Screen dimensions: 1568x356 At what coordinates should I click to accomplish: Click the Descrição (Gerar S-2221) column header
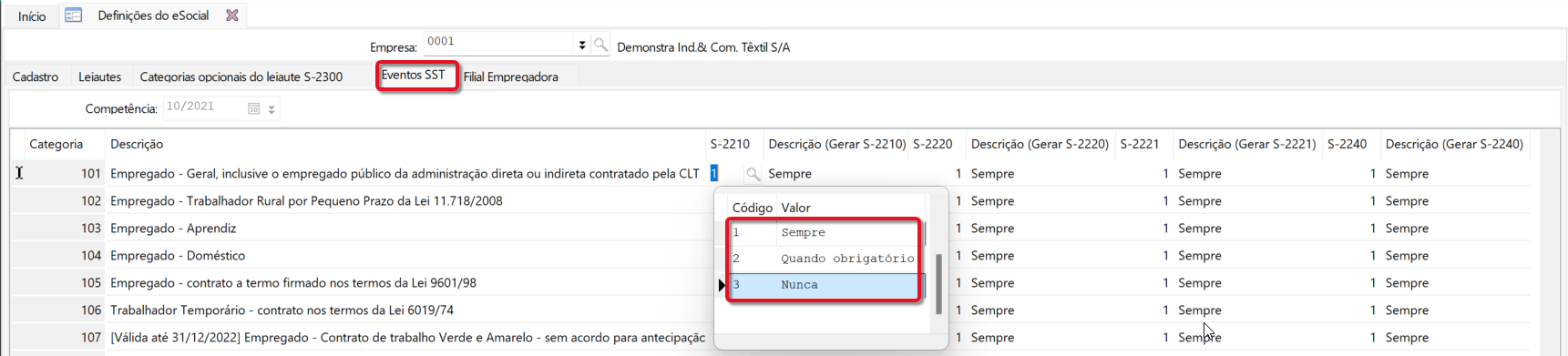point(1247,144)
